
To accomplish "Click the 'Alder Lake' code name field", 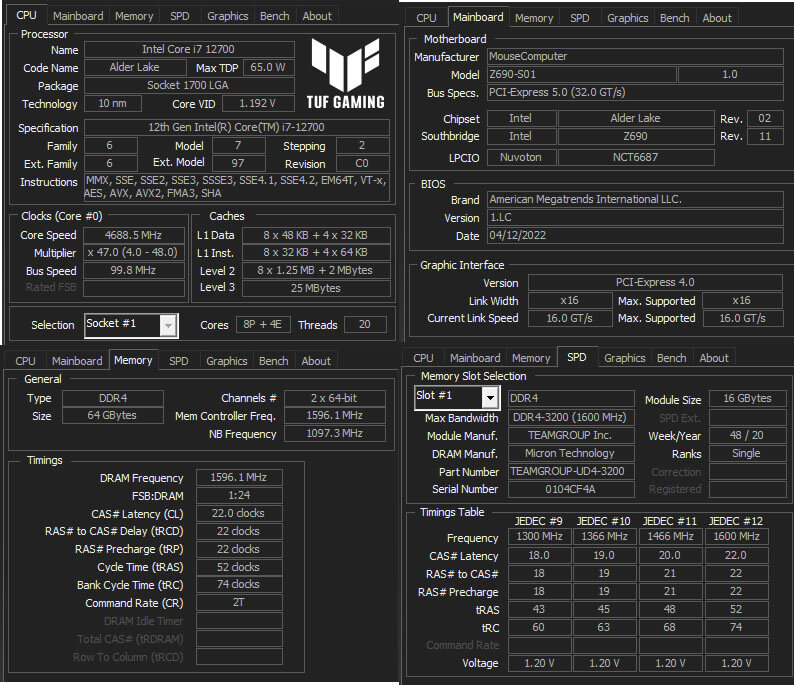I will tap(135, 67).
